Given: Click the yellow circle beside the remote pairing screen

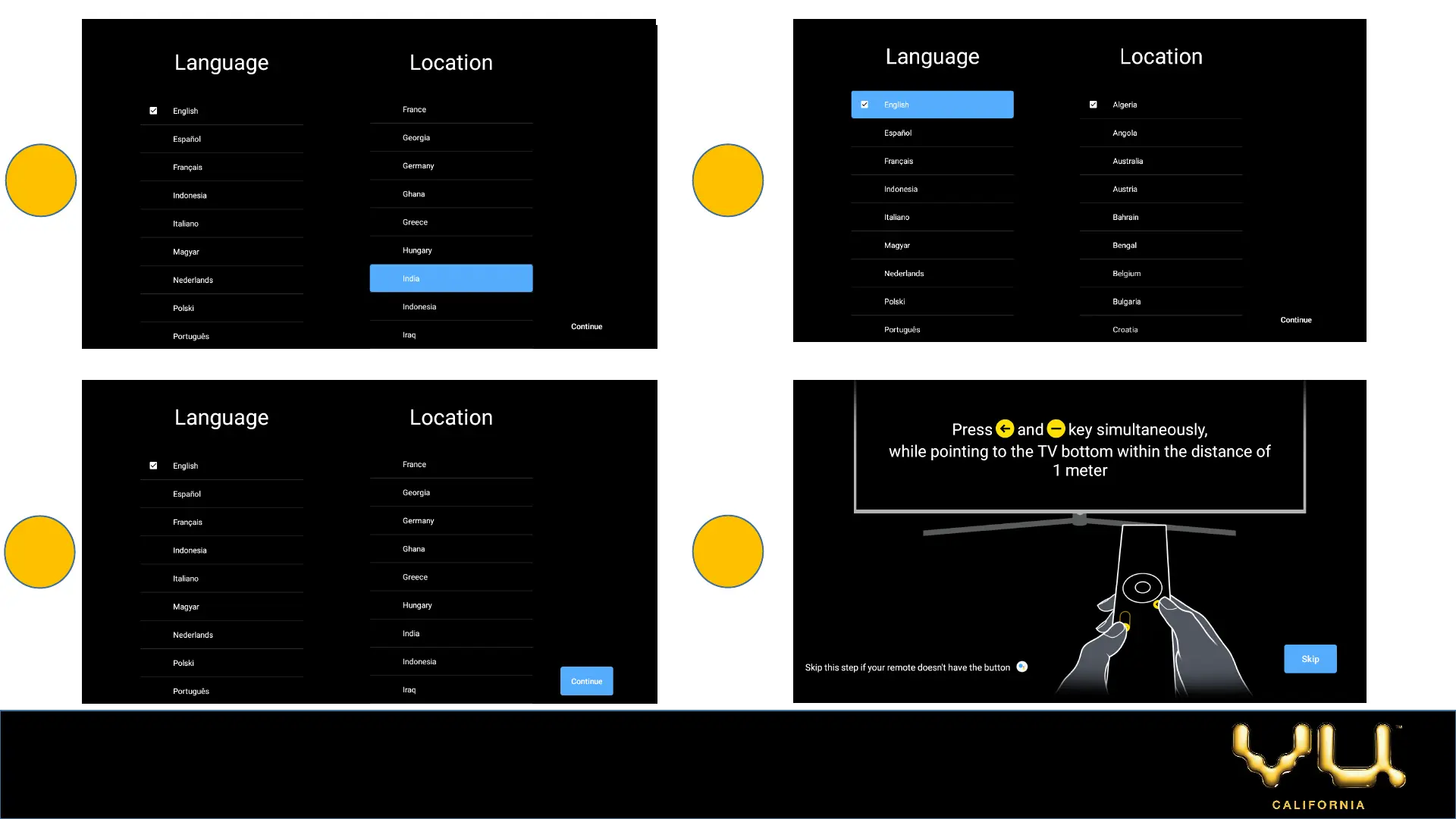Looking at the screenshot, I should [x=727, y=551].
